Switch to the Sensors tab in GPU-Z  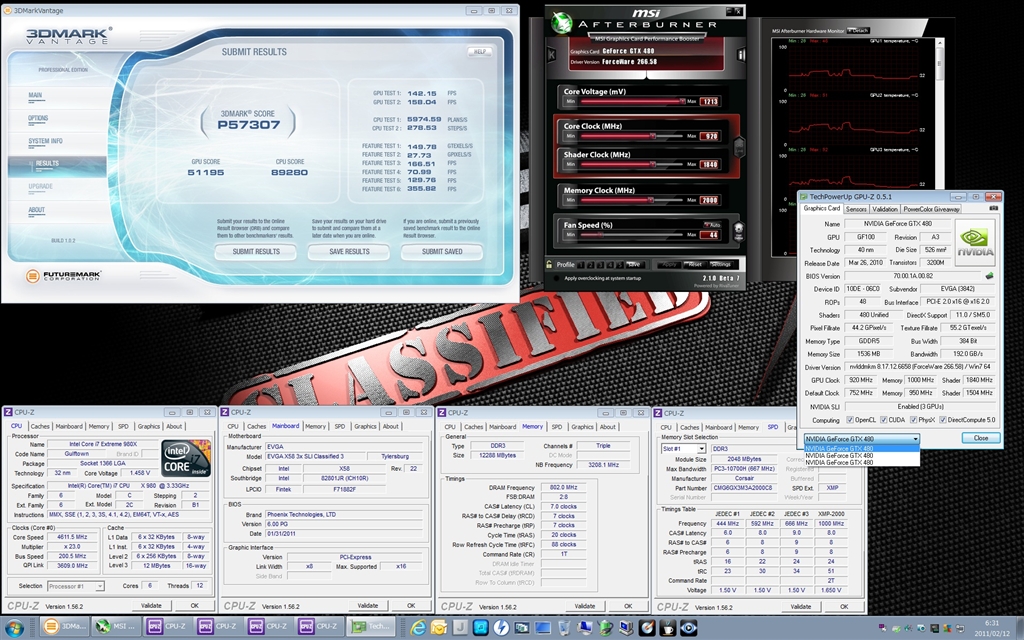(856, 209)
